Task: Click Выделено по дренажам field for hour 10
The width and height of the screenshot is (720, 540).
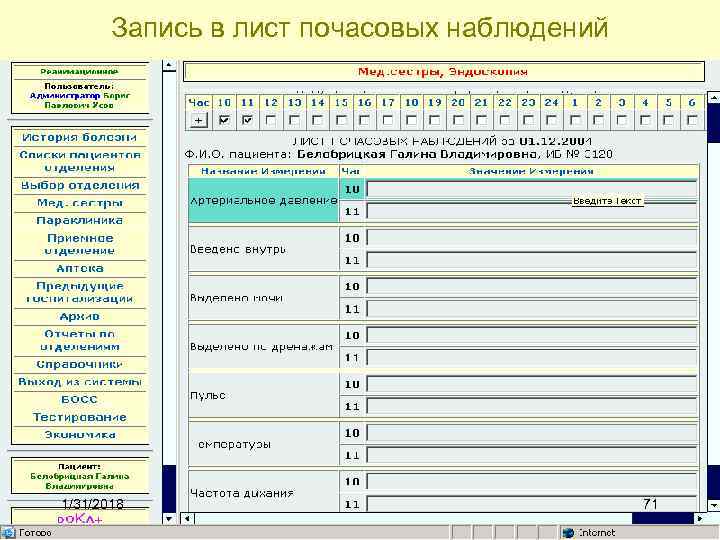Action: 532,335
